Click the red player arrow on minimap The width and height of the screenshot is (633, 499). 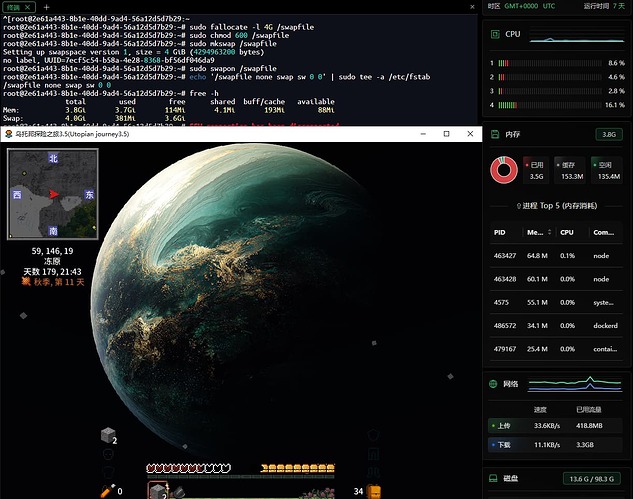54,194
